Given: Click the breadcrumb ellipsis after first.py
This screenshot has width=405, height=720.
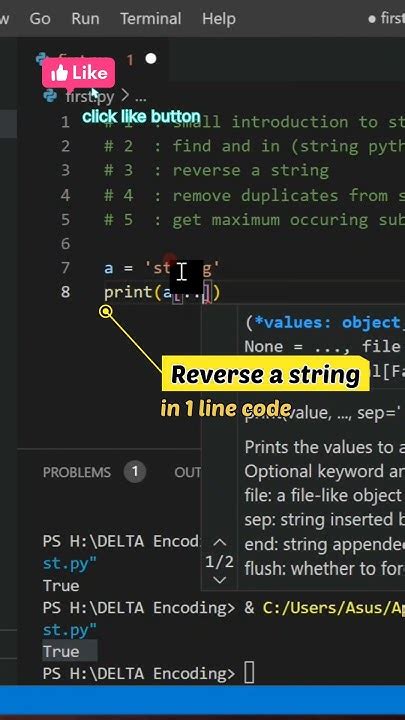Looking at the screenshot, I should (x=141, y=97).
